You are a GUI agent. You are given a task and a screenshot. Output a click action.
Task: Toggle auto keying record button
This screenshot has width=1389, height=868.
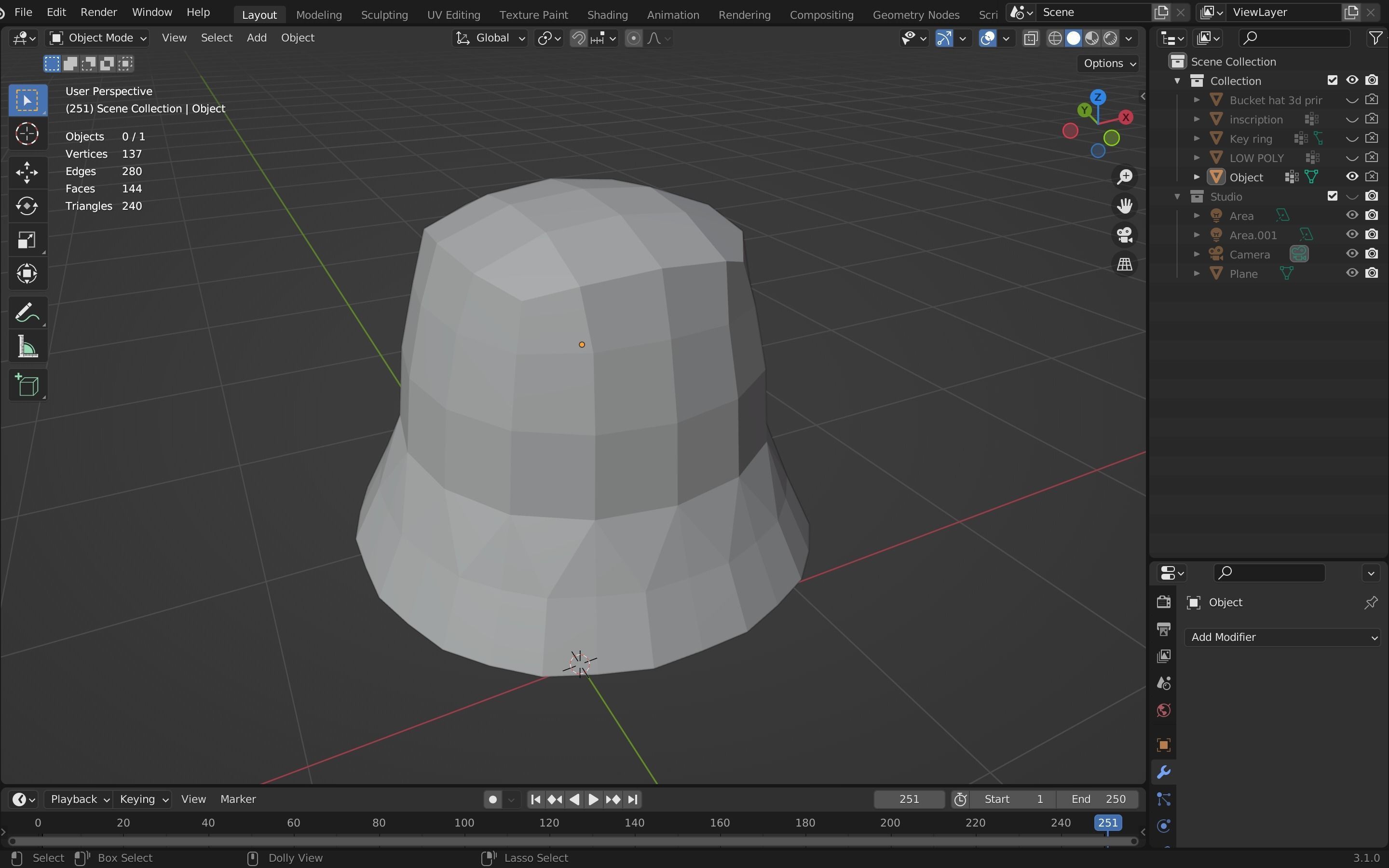492,799
